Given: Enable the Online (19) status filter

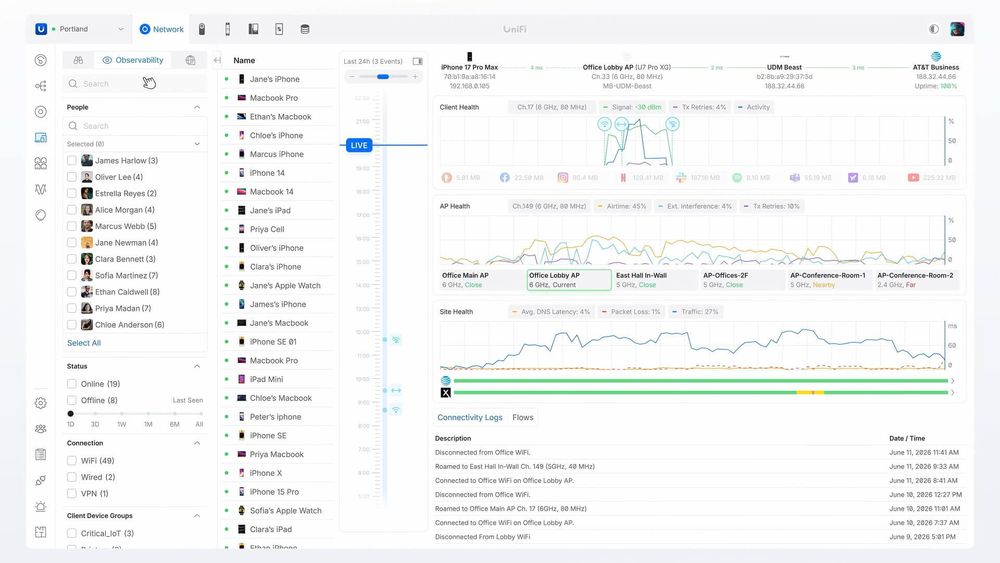Looking at the screenshot, I should (71, 384).
